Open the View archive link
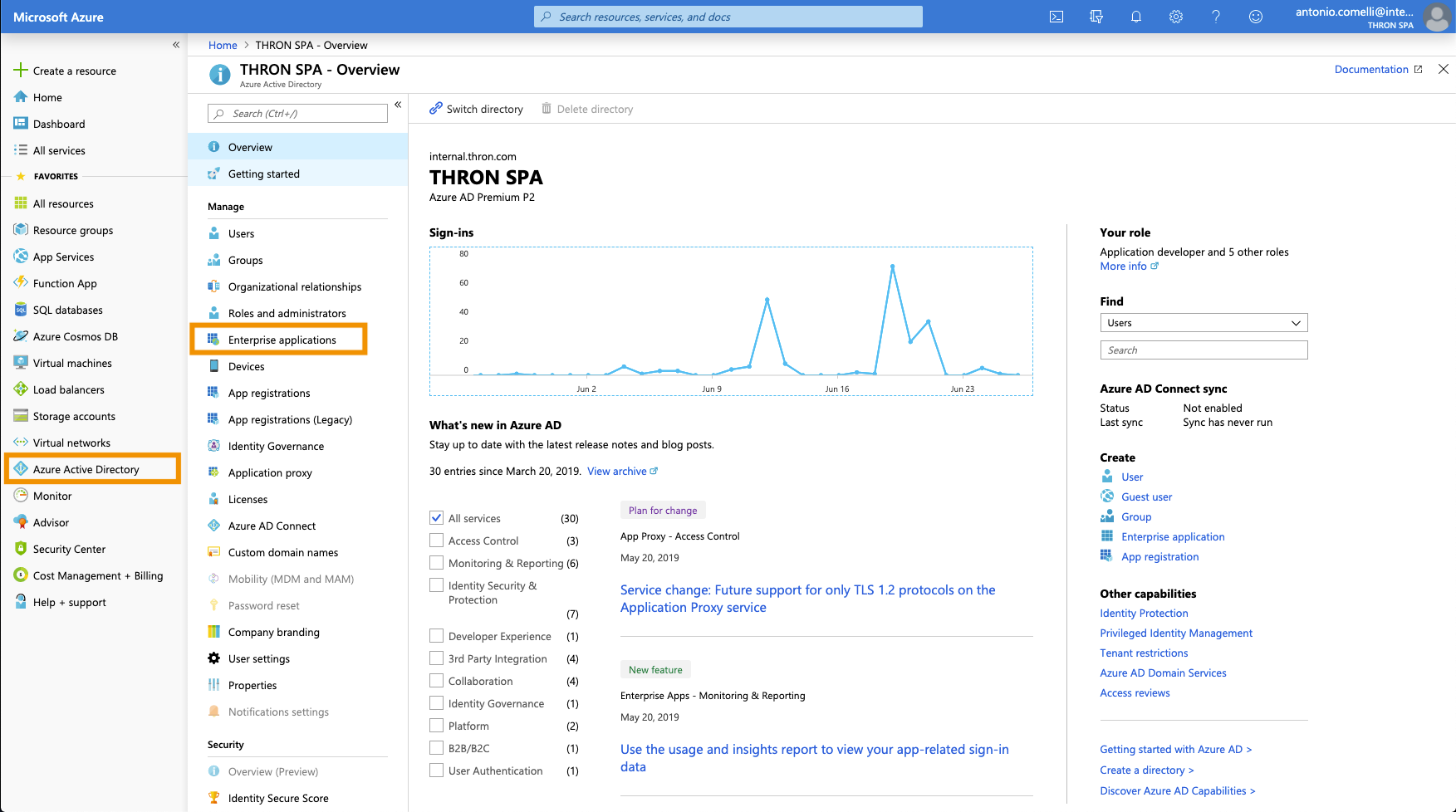 point(622,471)
